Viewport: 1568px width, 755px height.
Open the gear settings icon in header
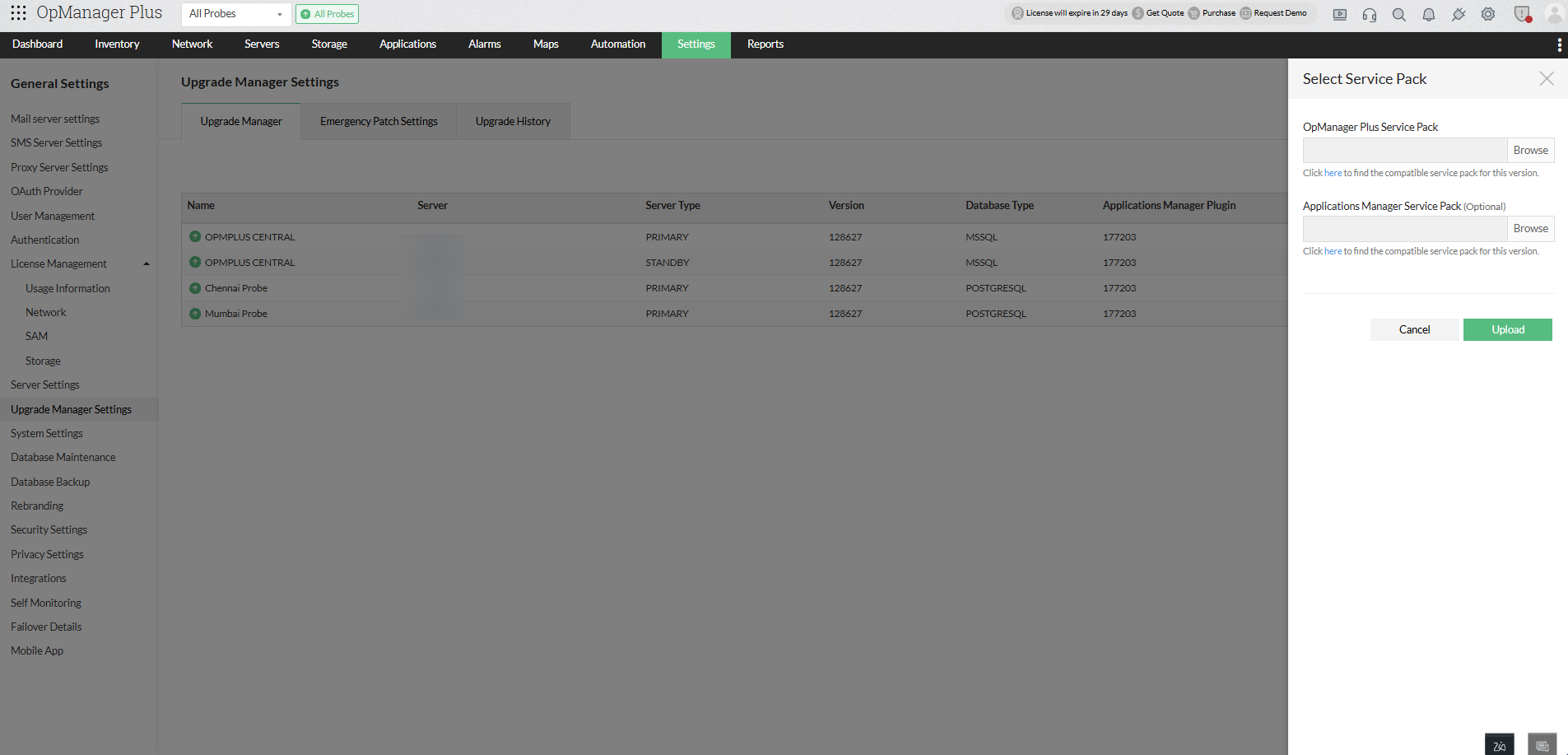[x=1488, y=14]
